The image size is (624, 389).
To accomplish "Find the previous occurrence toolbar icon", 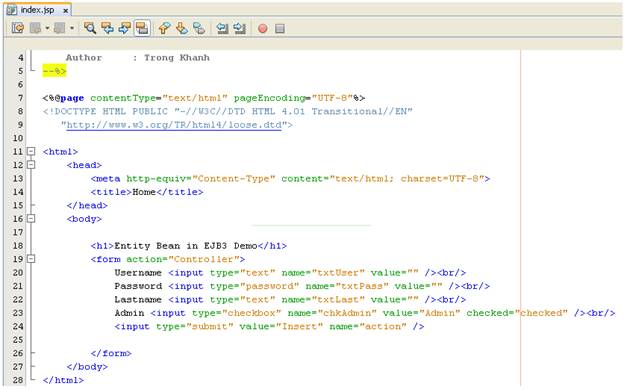I will coord(107,28).
